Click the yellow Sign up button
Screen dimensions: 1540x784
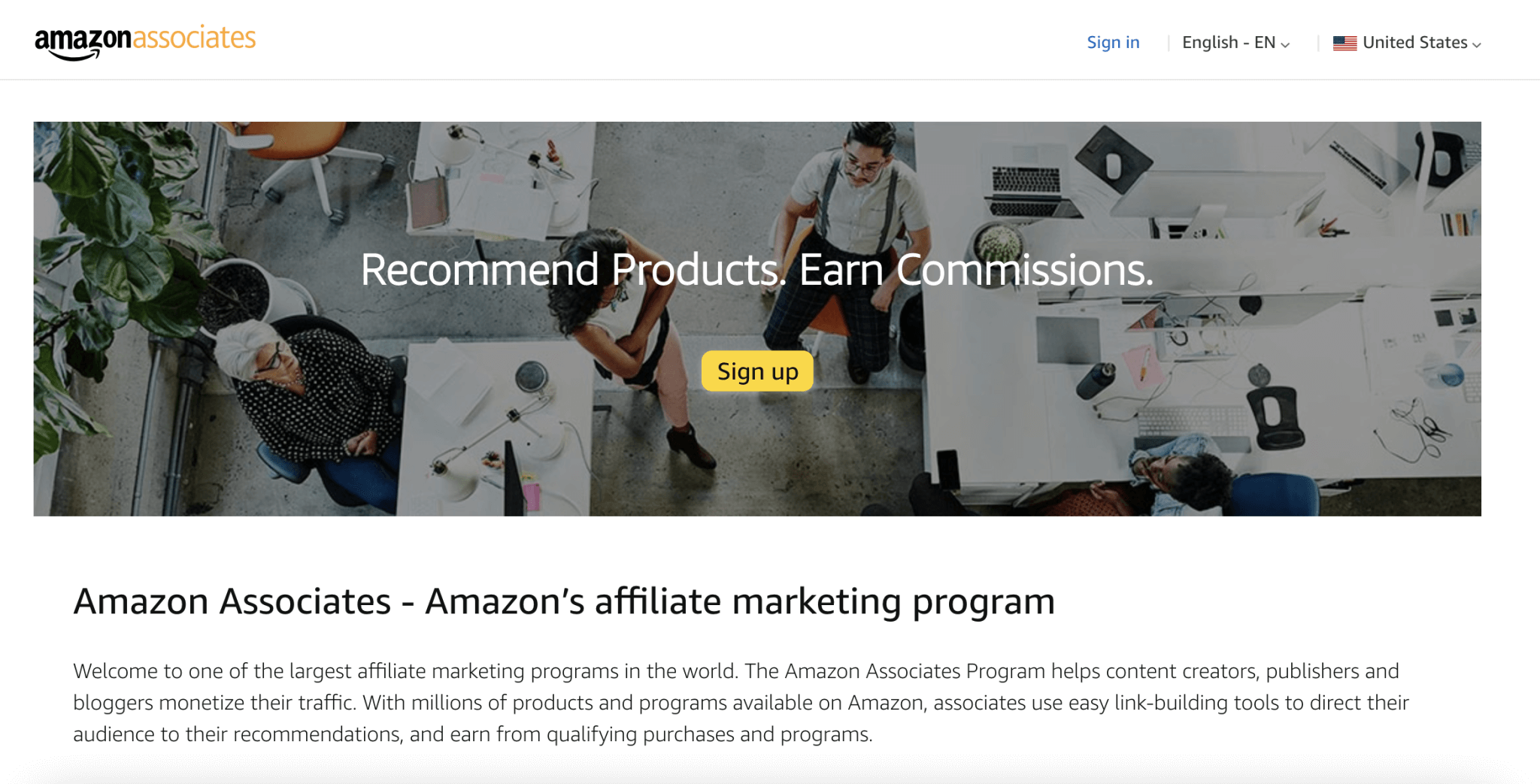[757, 371]
